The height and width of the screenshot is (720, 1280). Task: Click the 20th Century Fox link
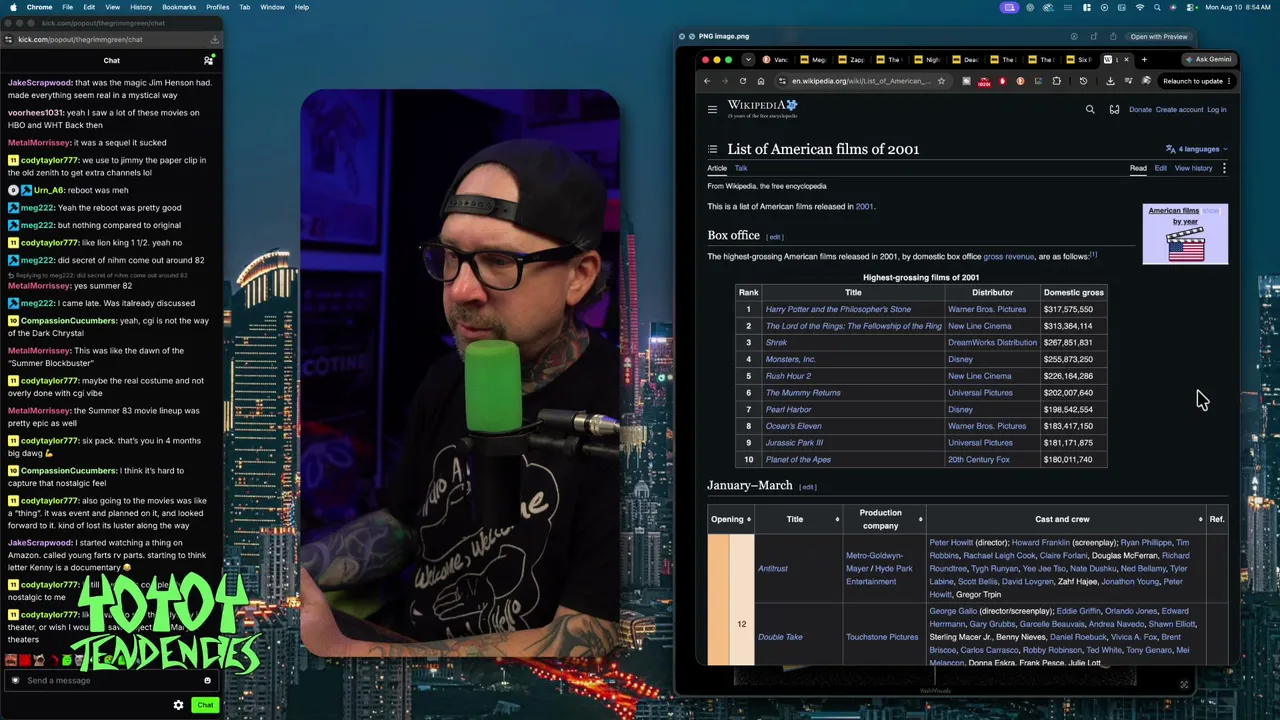[978, 459]
